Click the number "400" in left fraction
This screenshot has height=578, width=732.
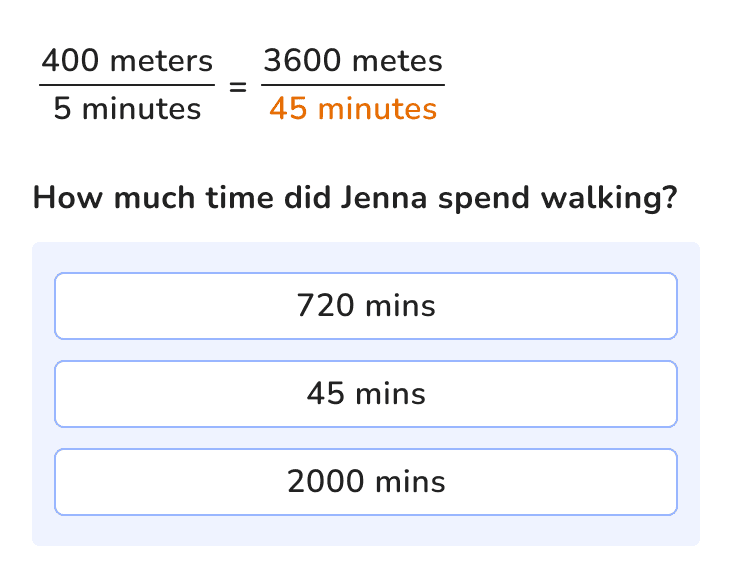(70, 61)
